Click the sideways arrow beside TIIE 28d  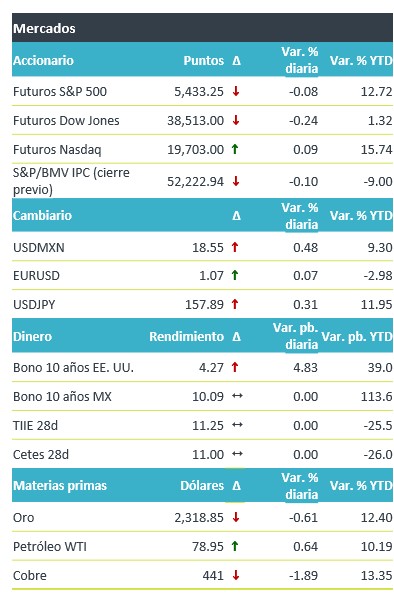pos(237,425)
